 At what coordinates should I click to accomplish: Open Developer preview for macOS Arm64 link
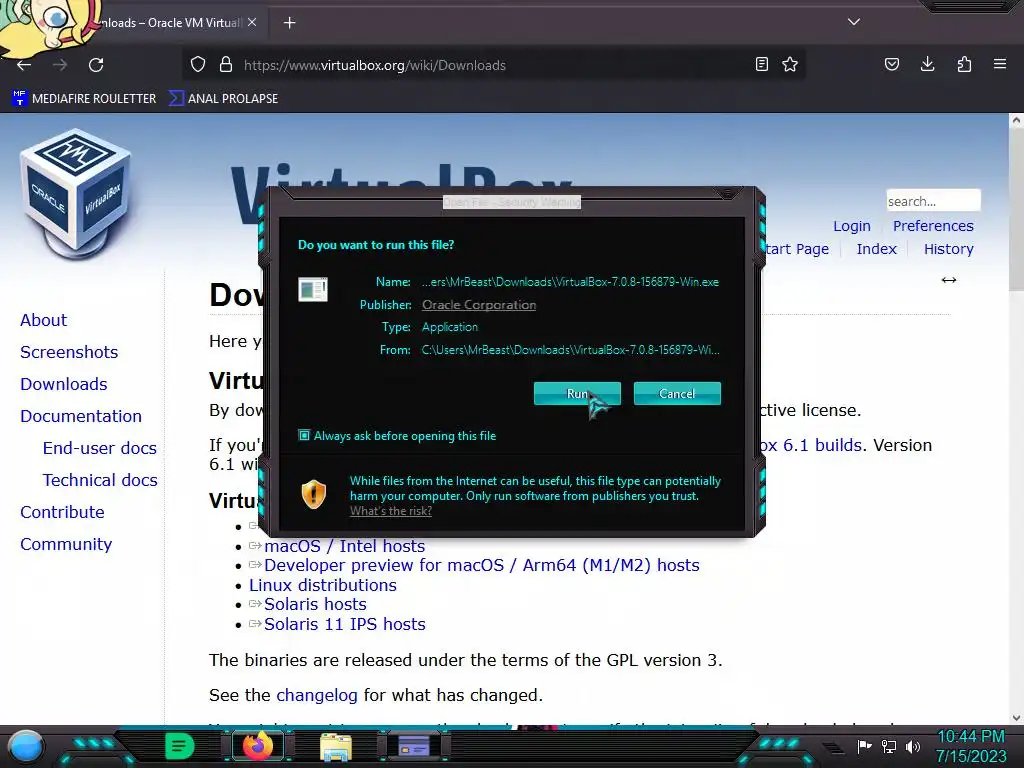[481, 565]
